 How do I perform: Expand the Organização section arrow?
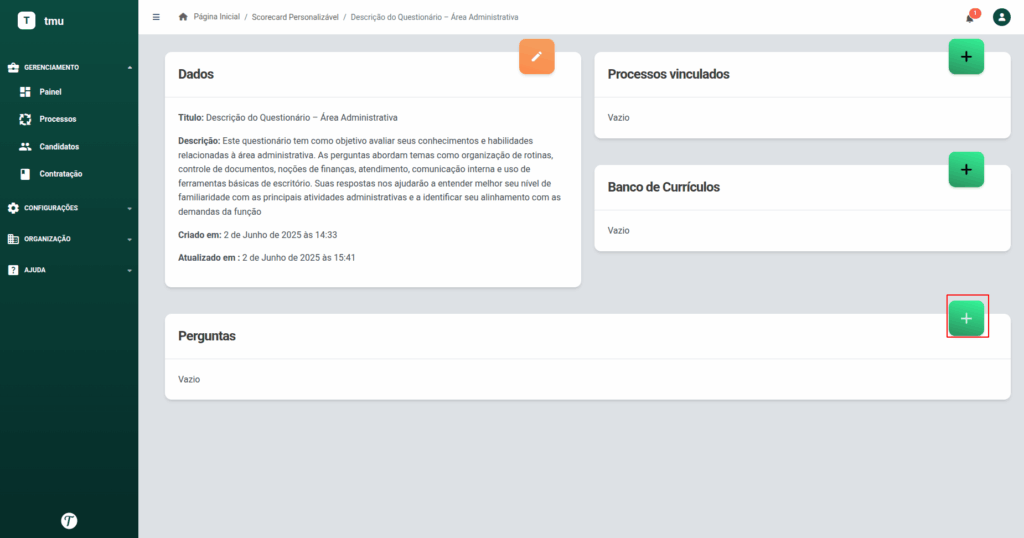[x=129, y=240]
